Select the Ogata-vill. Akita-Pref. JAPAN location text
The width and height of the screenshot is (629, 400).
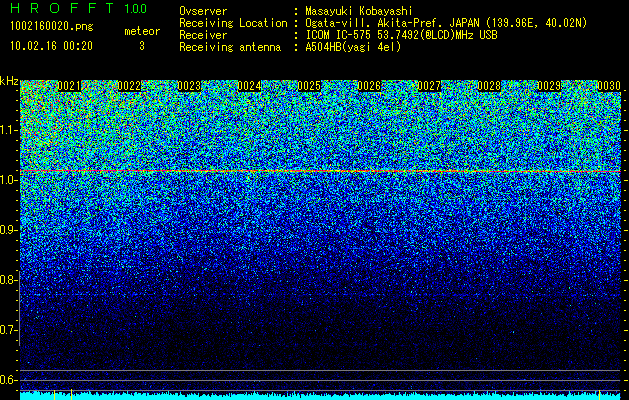[x=446, y=23]
